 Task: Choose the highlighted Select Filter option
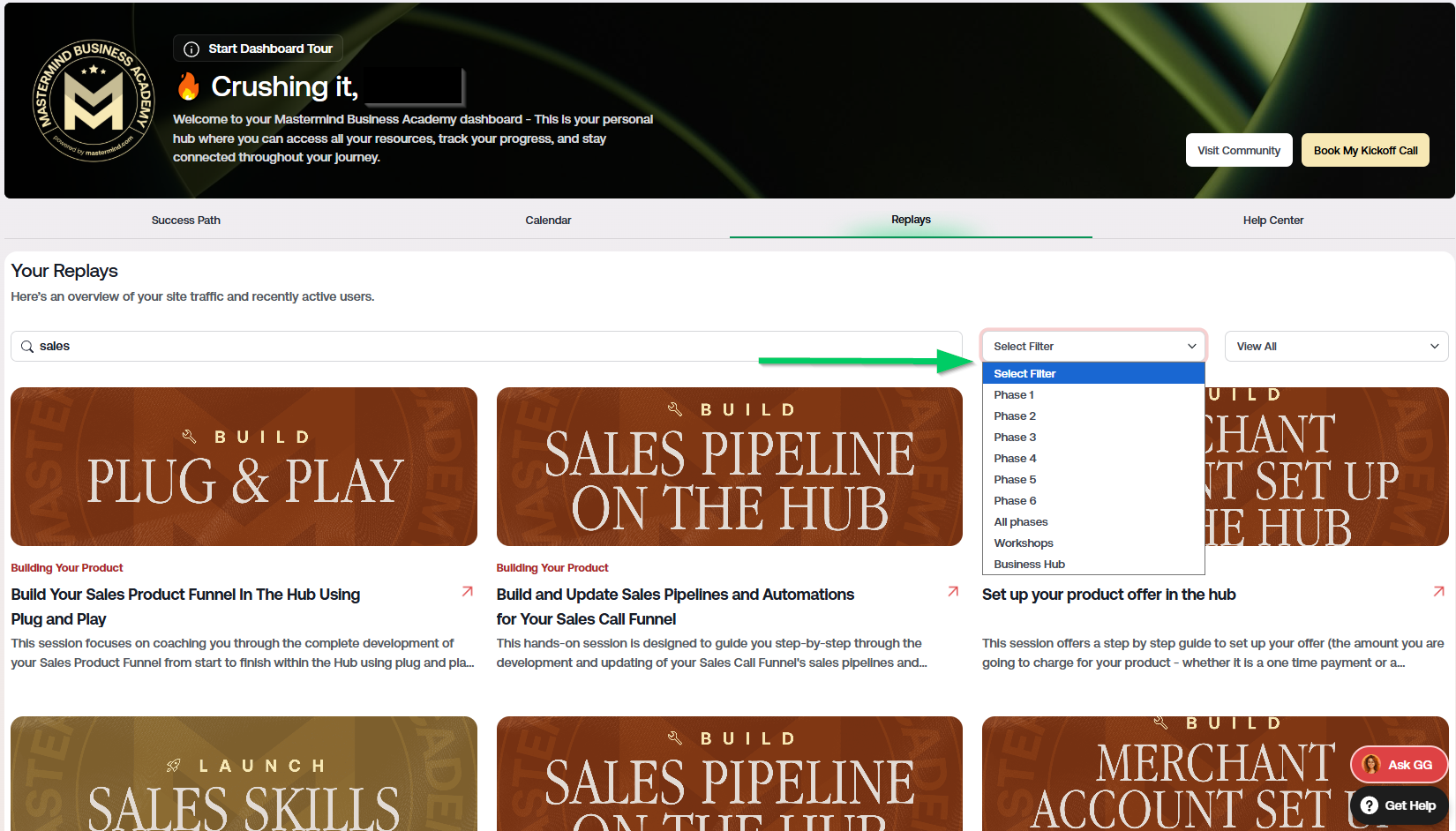click(x=1093, y=373)
